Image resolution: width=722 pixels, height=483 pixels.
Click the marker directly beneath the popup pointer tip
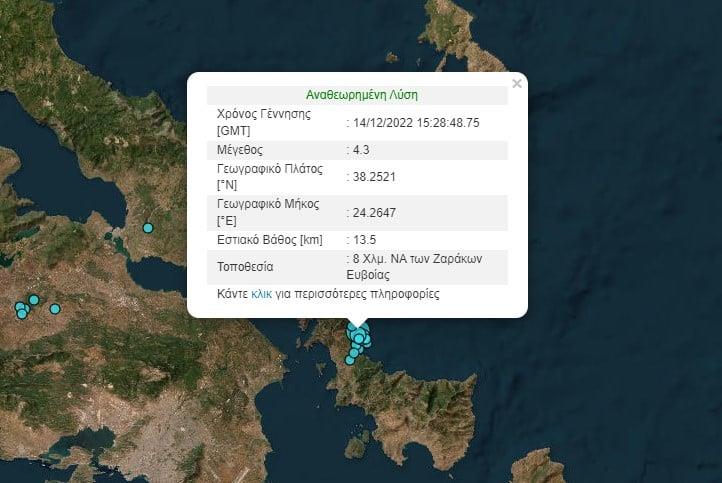[x=359, y=338]
